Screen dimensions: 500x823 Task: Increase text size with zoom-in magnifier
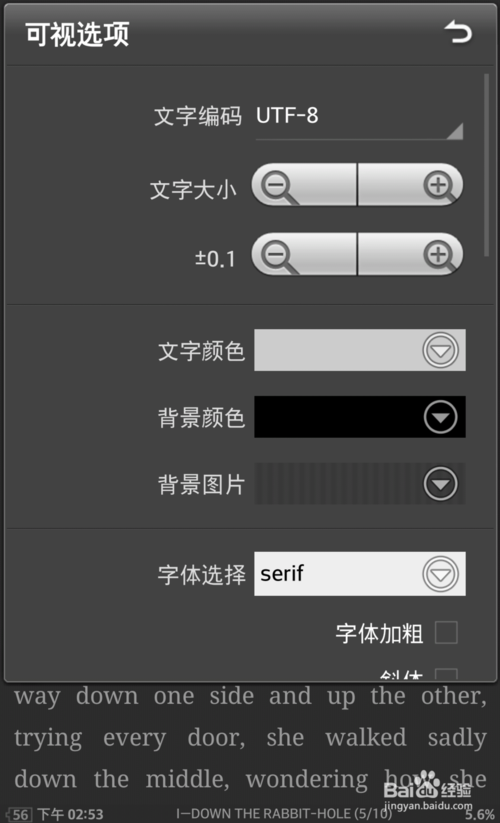[x=410, y=185]
